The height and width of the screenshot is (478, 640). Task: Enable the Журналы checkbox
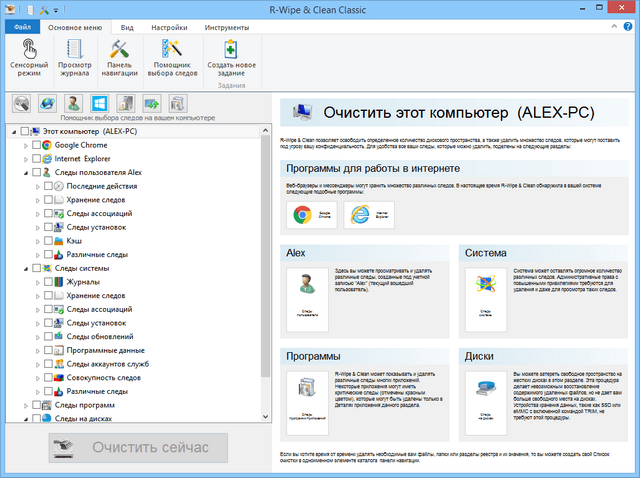tap(47, 283)
